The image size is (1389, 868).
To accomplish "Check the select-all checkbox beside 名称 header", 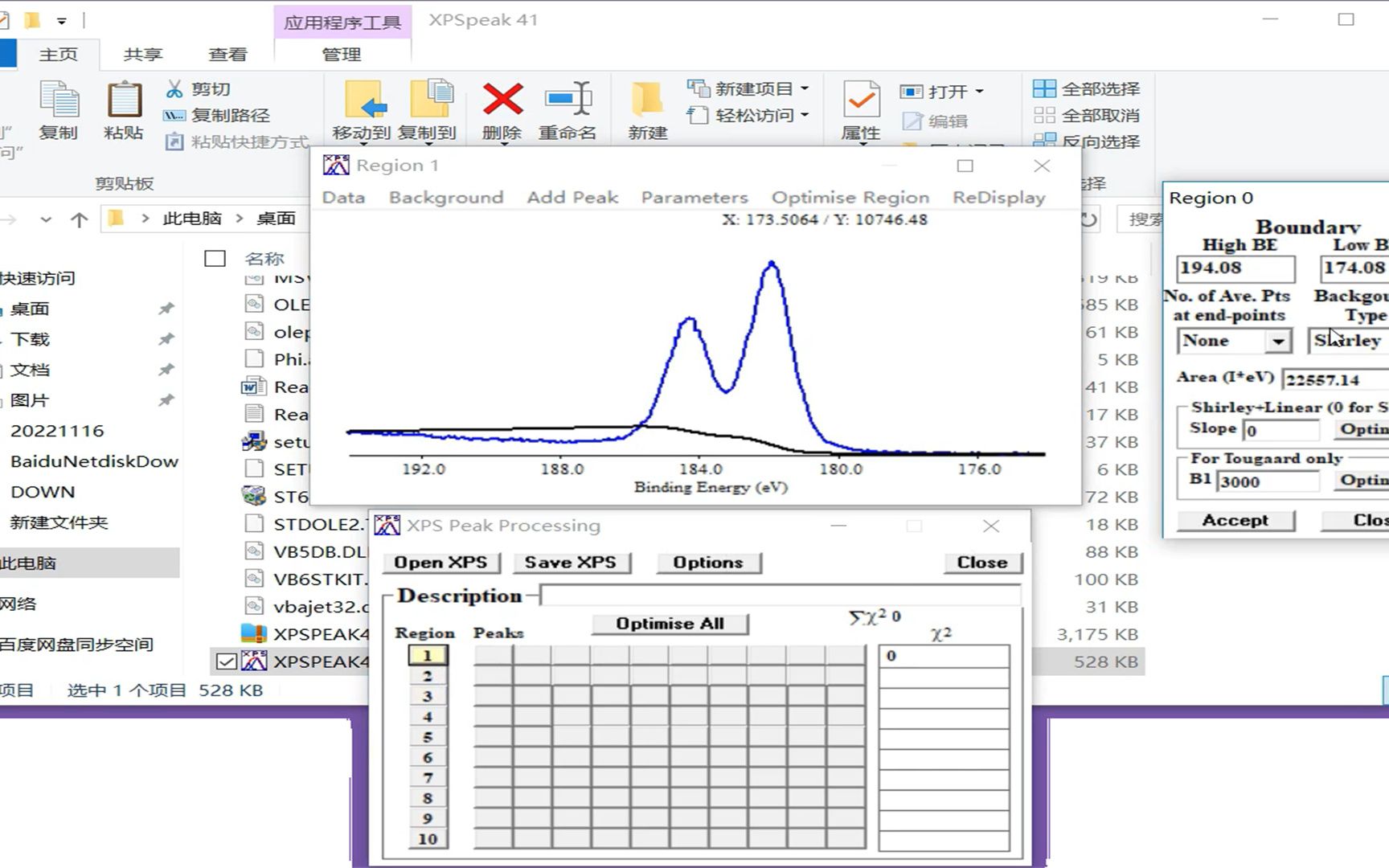I will pos(215,258).
